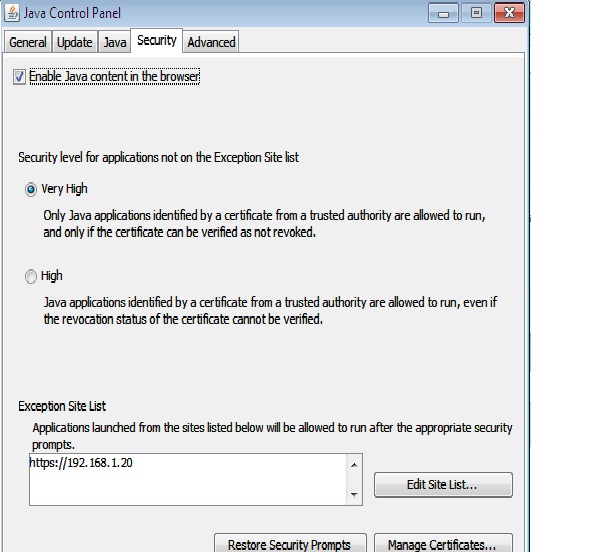Click the exception list scroll down arrow

(x=354, y=495)
